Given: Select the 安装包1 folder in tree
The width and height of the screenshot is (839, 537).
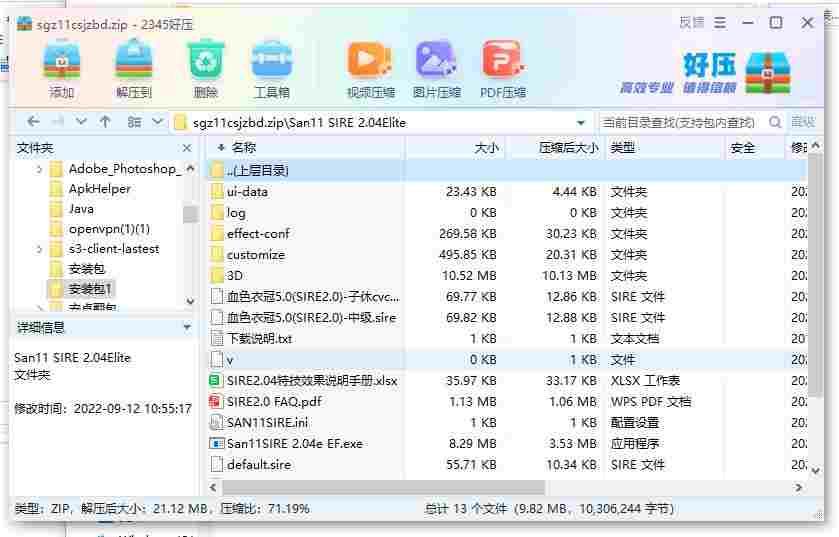Looking at the screenshot, I should (90, 289).
